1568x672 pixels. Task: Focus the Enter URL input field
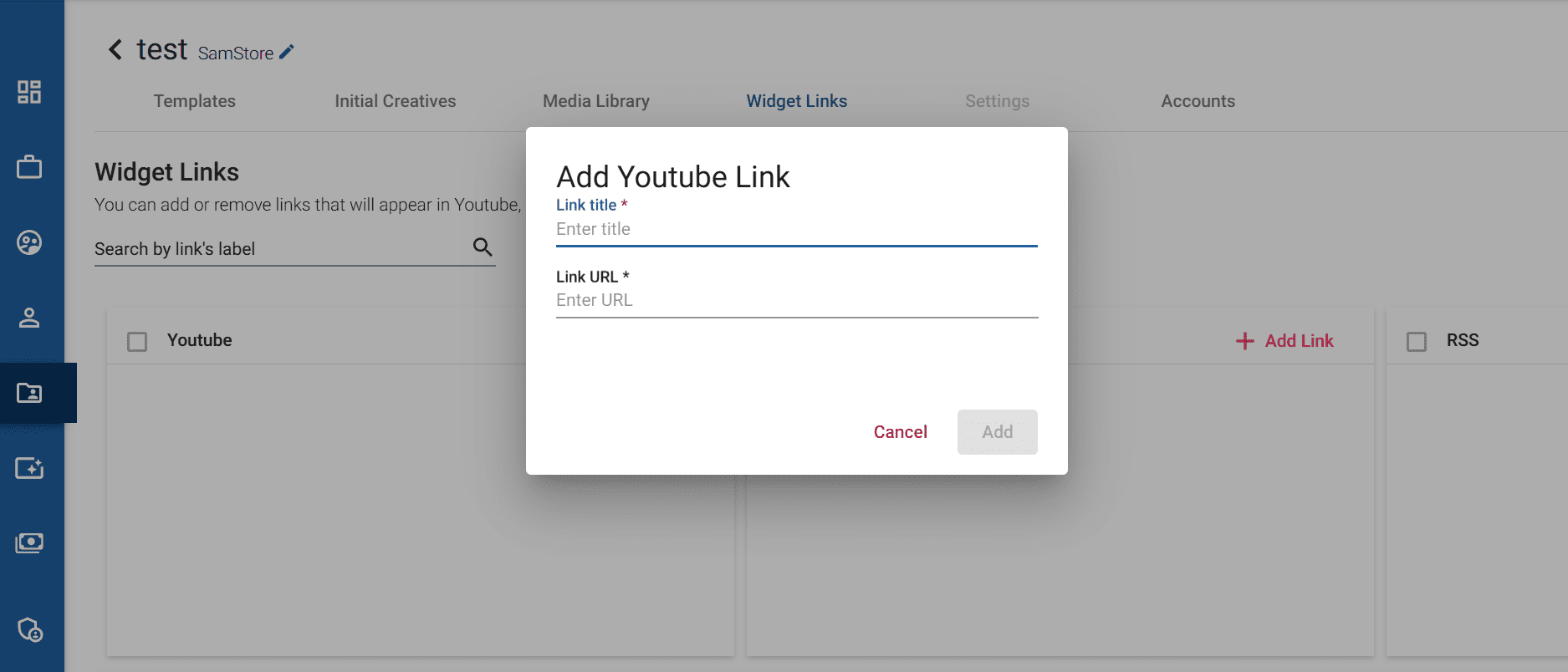pyautogui.click(x=794, y=300)
